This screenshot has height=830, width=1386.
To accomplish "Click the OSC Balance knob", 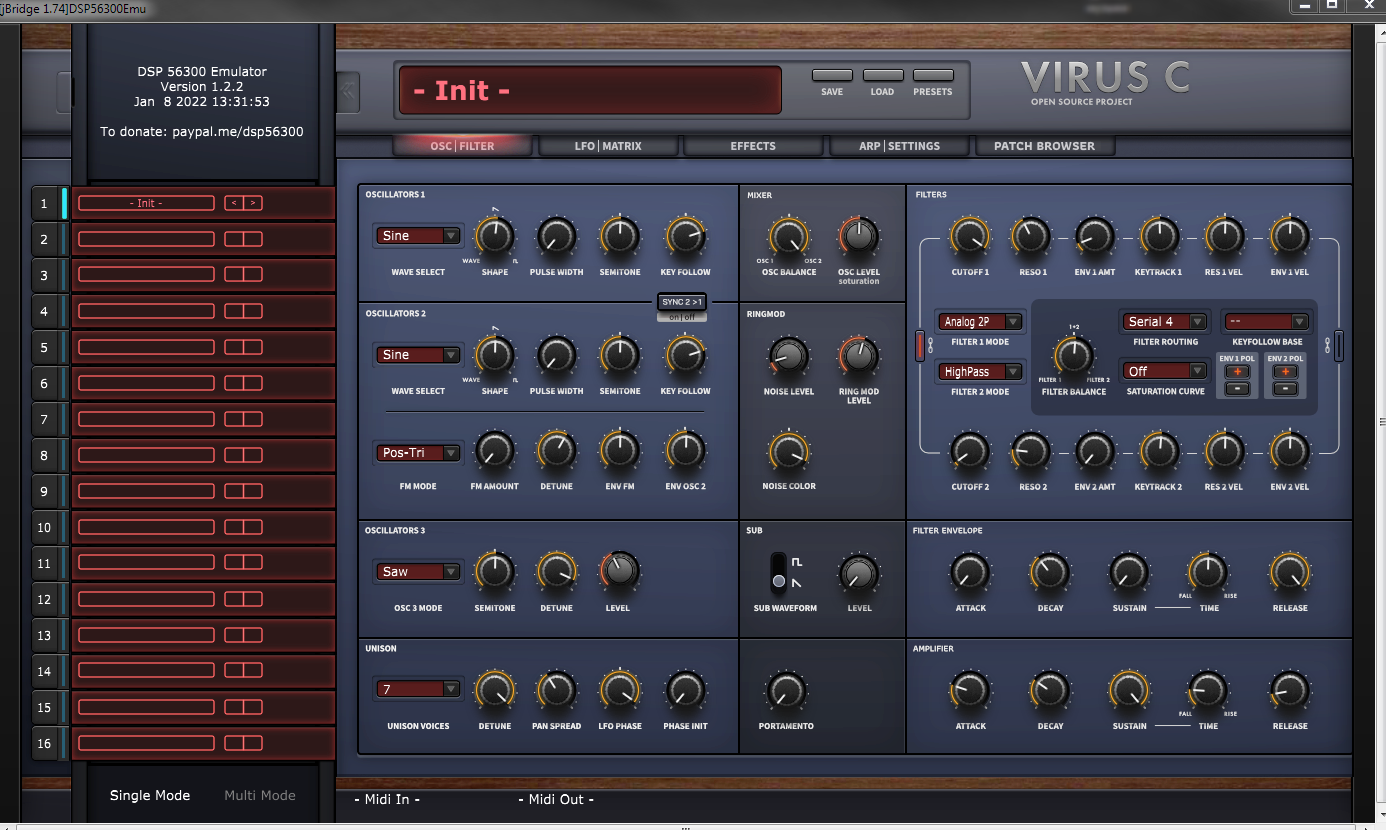I will (789, 236).
